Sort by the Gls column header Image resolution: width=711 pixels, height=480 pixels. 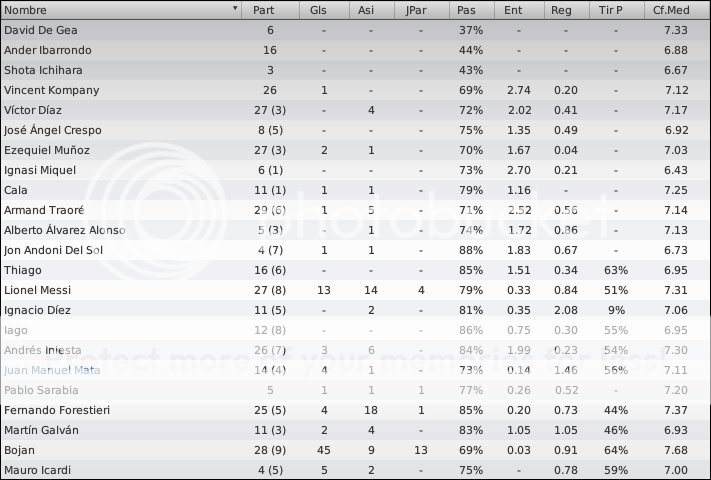click(324, 10)
